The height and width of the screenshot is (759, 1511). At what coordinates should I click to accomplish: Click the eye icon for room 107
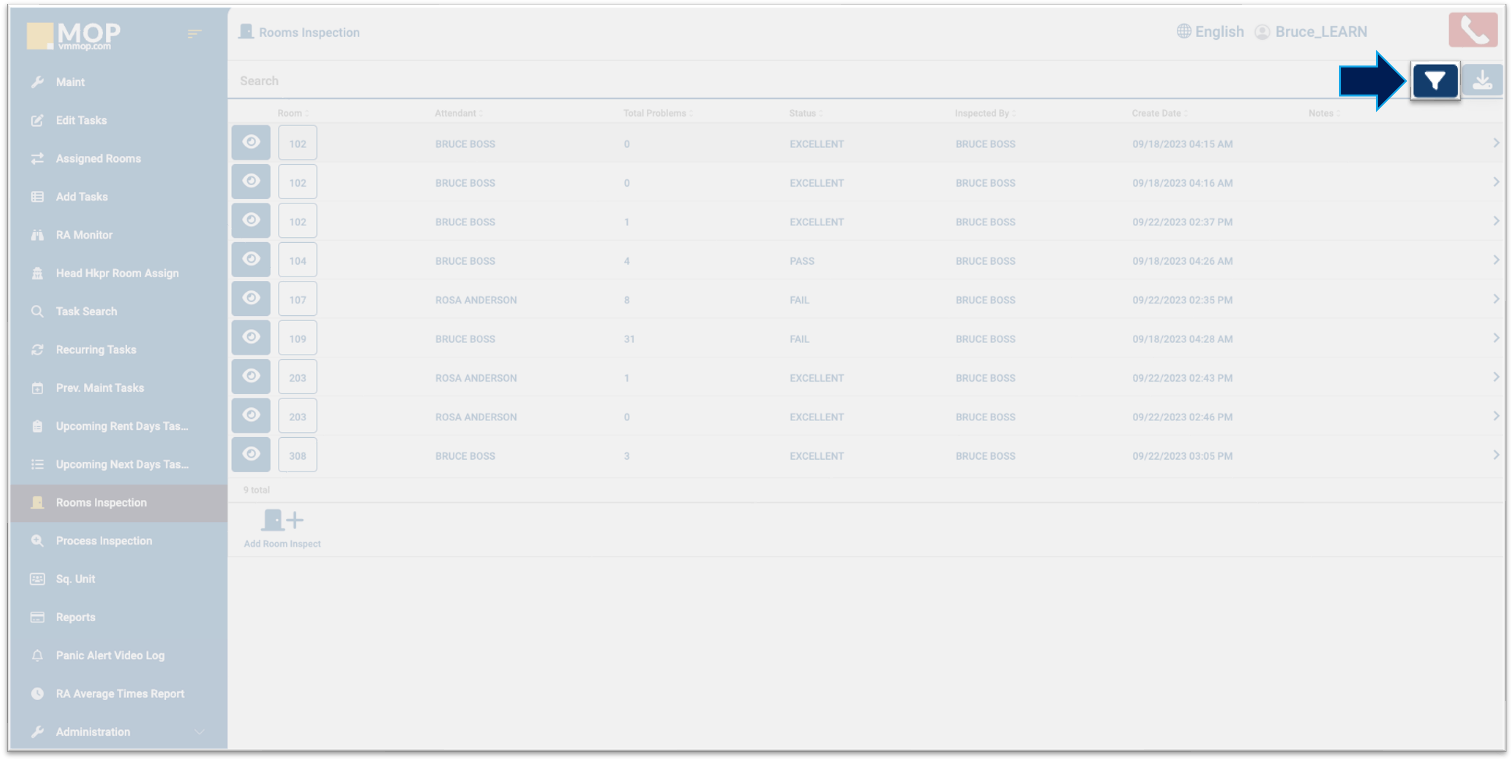[251, 299]
